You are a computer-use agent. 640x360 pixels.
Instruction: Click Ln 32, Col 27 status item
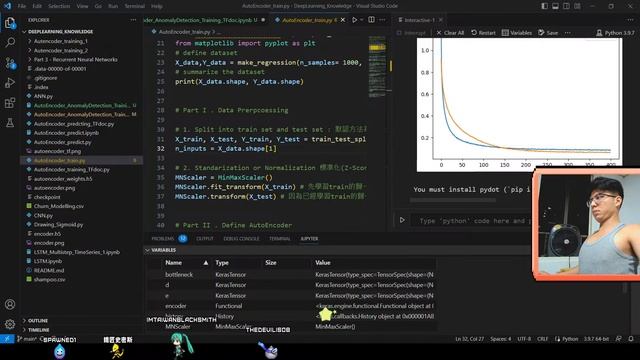point(469,339)
